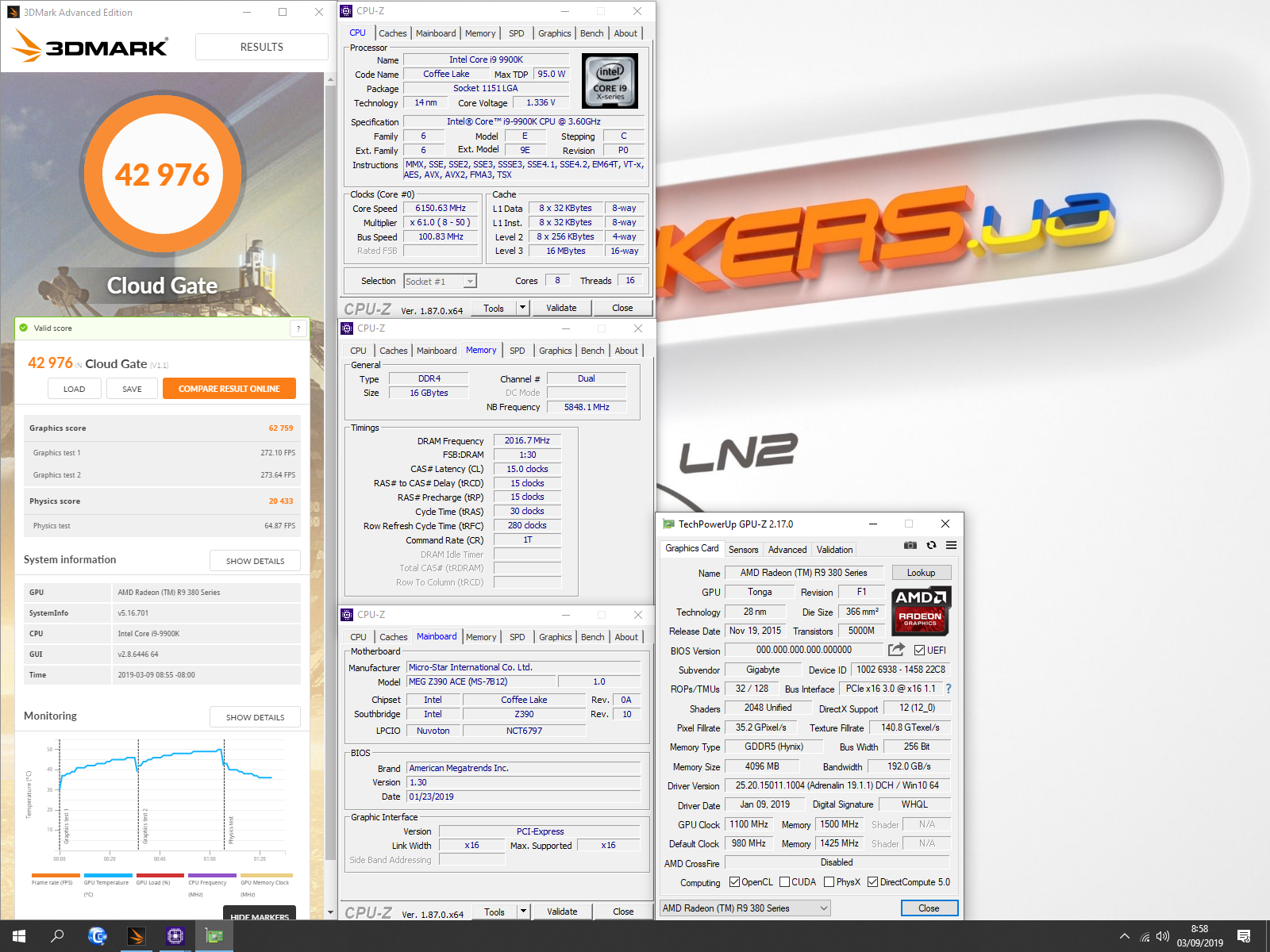The width and height of the screenshot is (1270, 952).
Task: Click the Bus Interface question mark icon
Action: click(949, 689)
